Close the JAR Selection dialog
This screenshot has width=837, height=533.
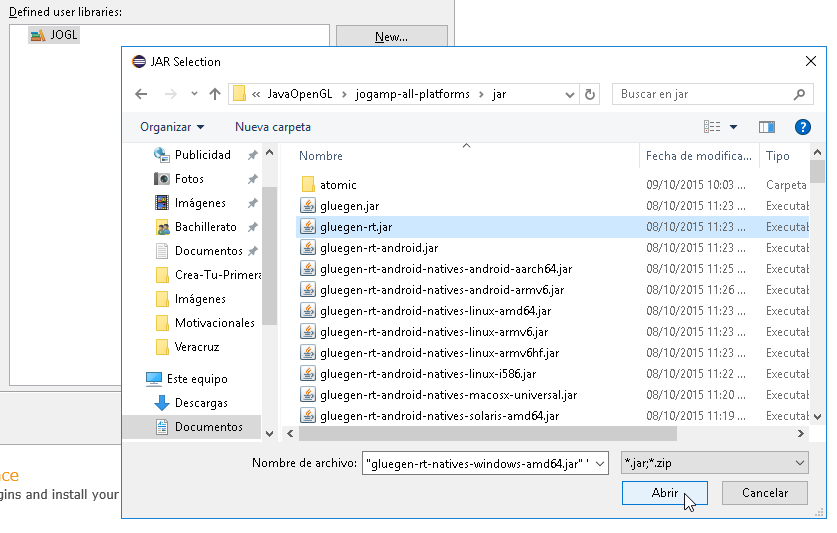[810, 61]
